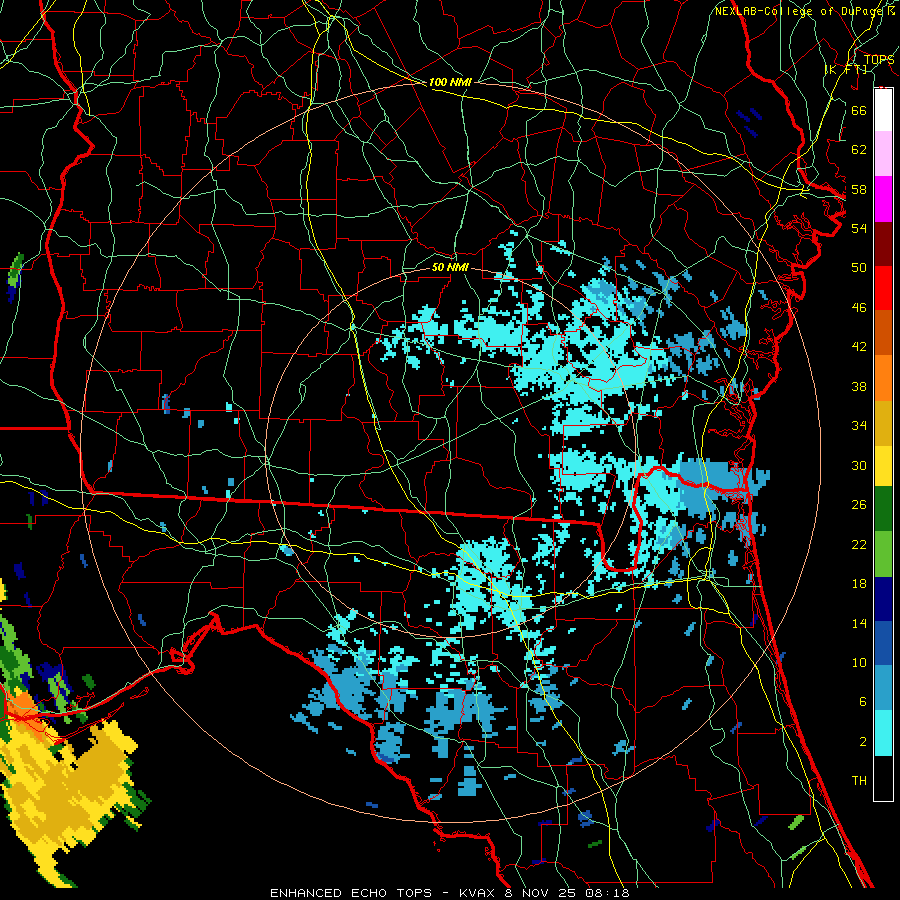Screen dimensions: 900x900
Task: Click the dark green legend swatch
Action: tap(883, 509)
